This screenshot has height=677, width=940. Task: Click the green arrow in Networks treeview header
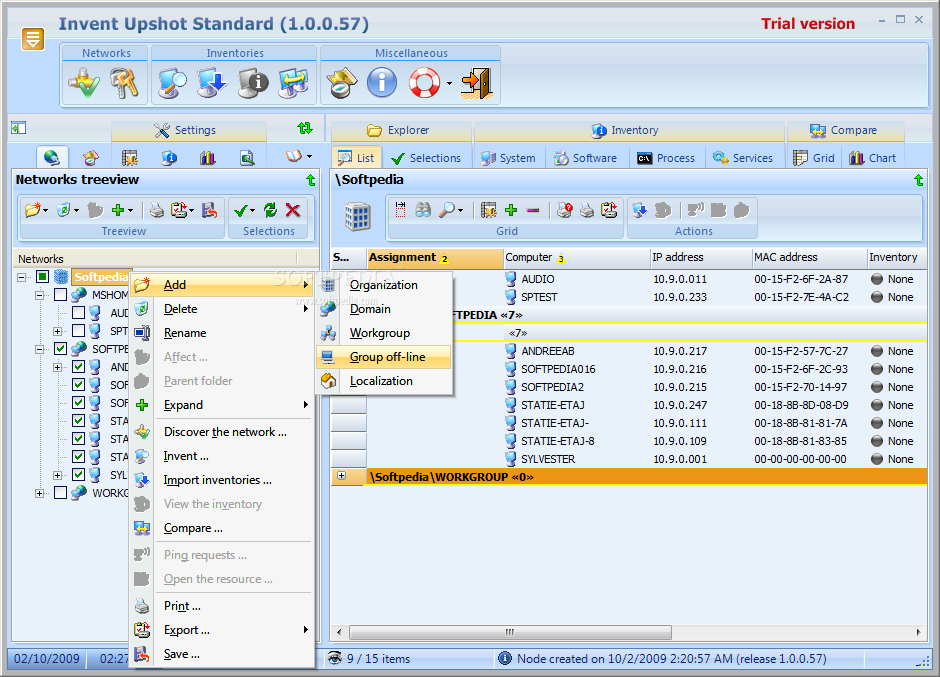pos(311,179)
